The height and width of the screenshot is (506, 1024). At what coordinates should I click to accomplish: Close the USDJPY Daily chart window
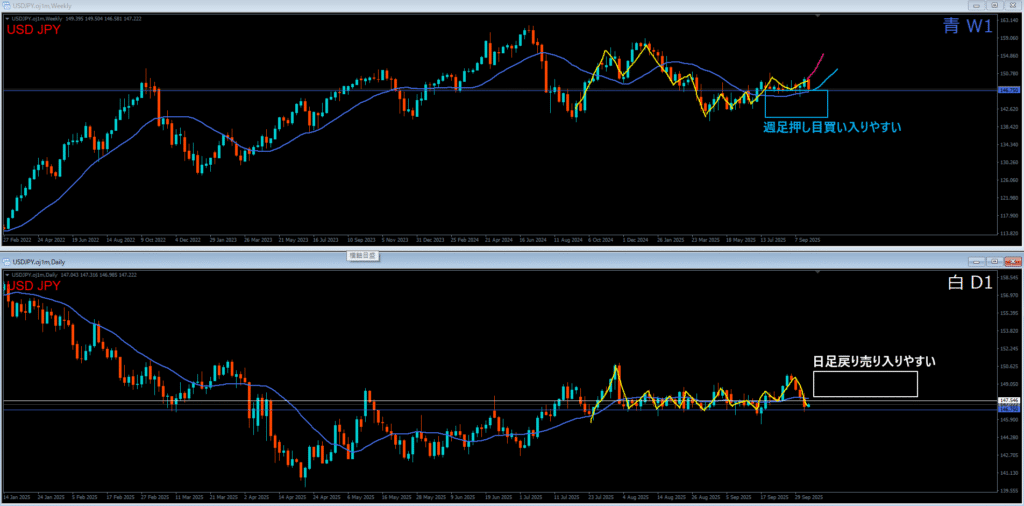(1011, 261)
